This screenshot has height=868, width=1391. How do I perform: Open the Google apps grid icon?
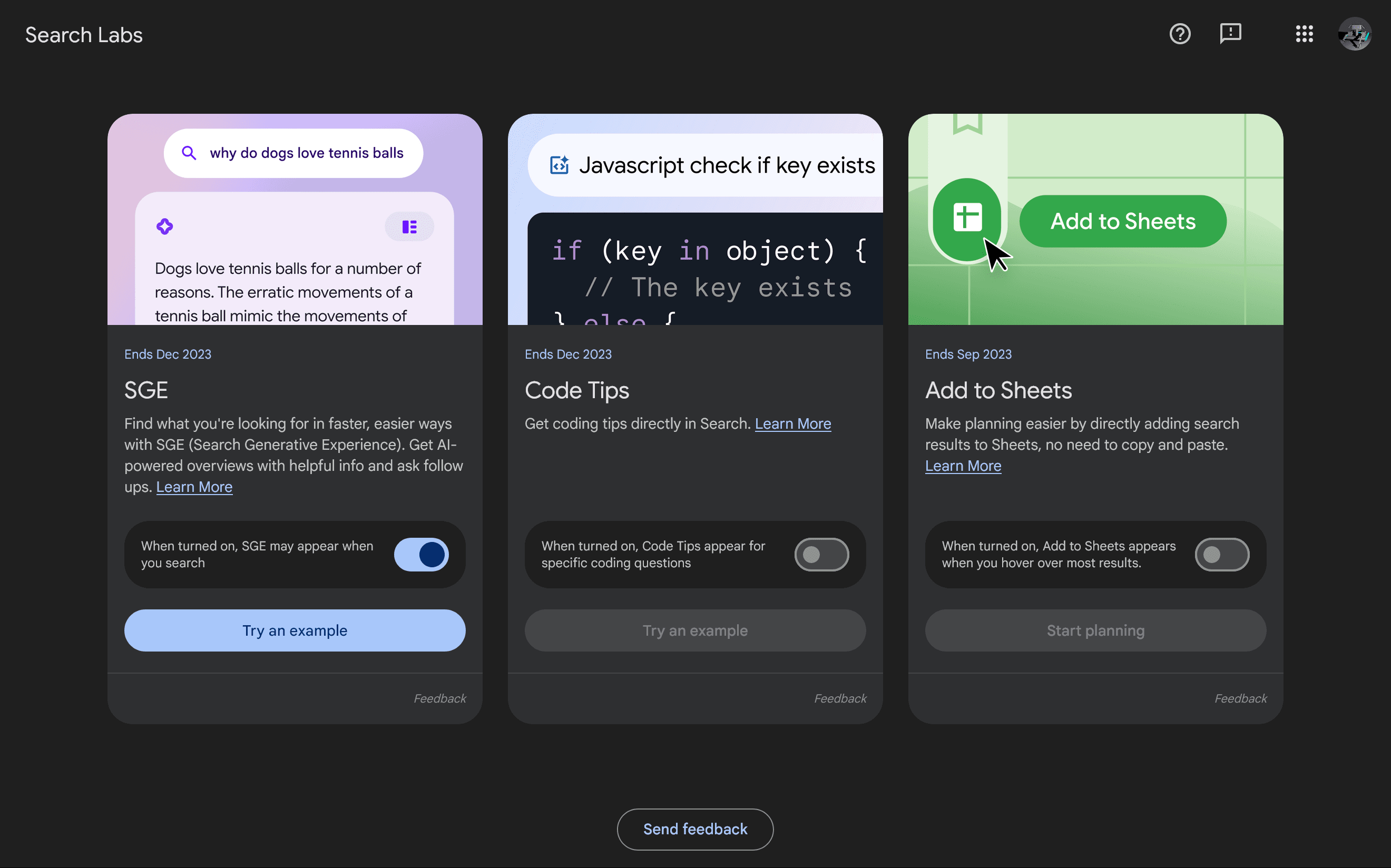[1304, 34]
